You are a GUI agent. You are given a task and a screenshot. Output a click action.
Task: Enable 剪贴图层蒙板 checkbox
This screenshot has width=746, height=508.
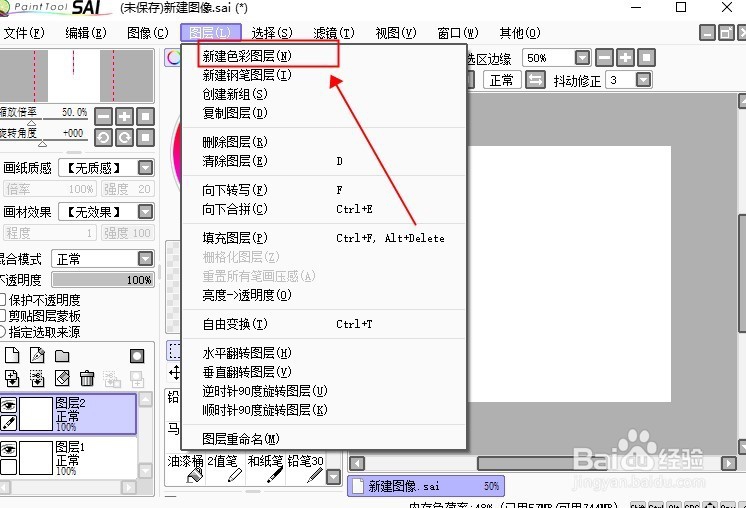pos(2,316)
